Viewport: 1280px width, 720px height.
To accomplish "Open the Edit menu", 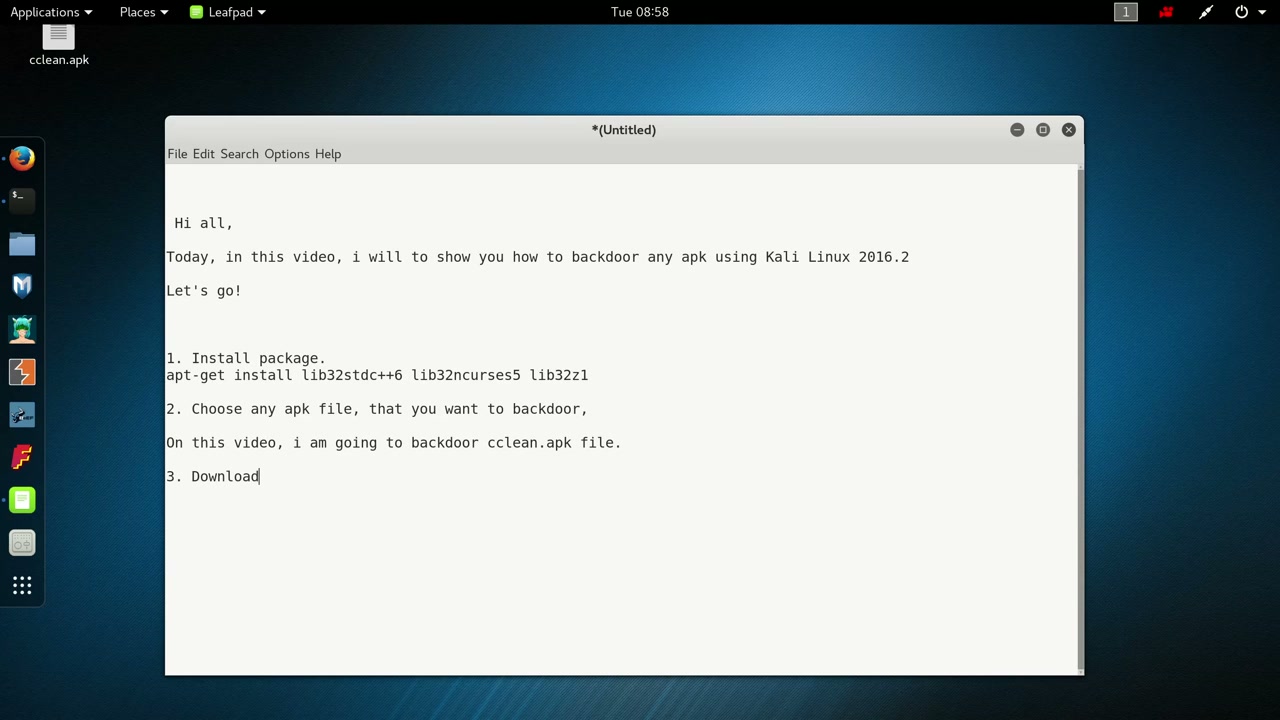I will point(204,154).
